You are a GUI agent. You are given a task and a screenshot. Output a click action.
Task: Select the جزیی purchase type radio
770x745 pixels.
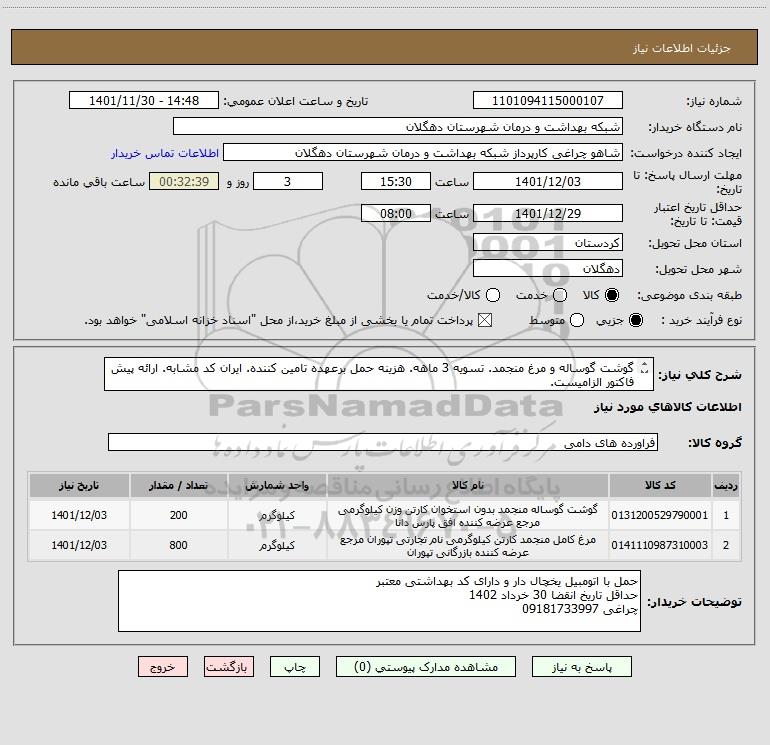pos(635,320)
